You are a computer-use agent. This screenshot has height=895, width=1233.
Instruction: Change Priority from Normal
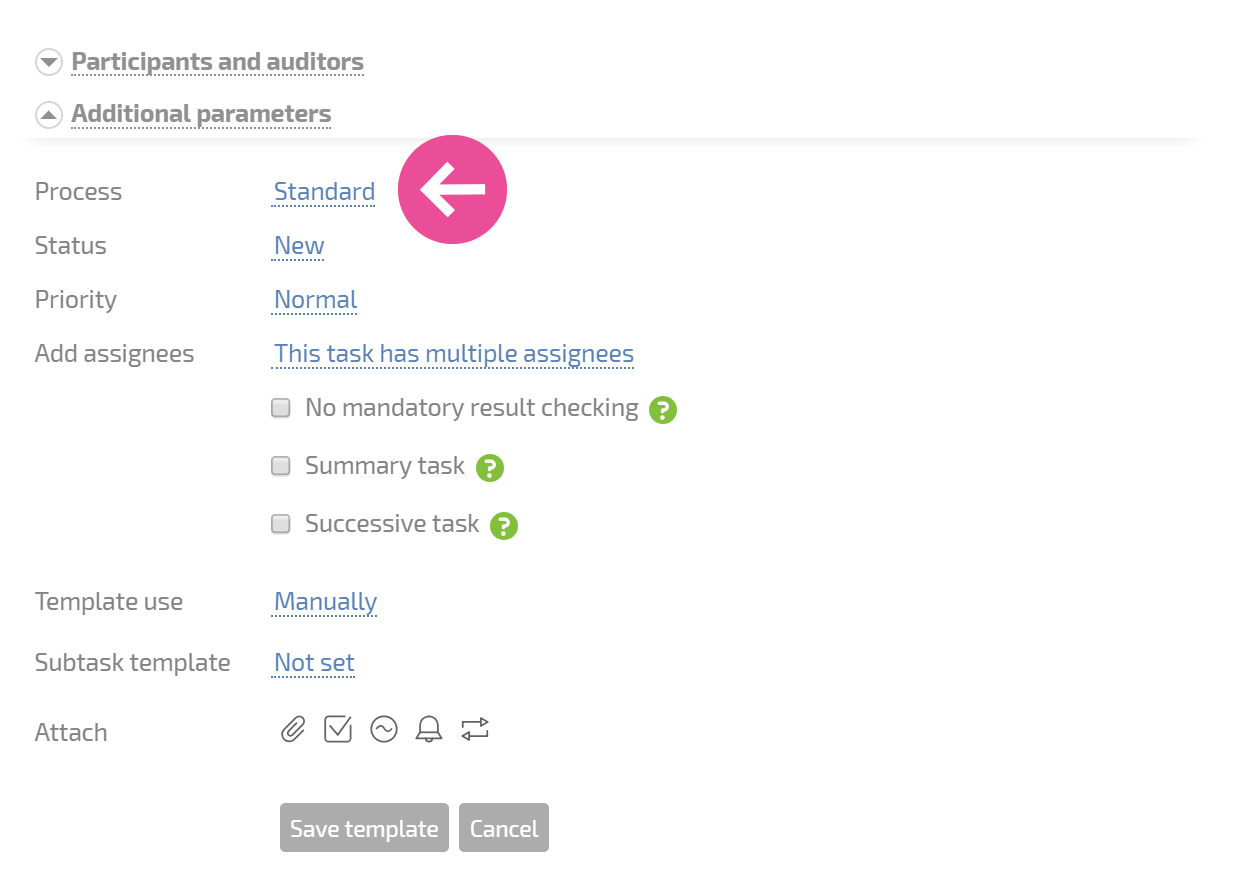(x=315, y=300)
